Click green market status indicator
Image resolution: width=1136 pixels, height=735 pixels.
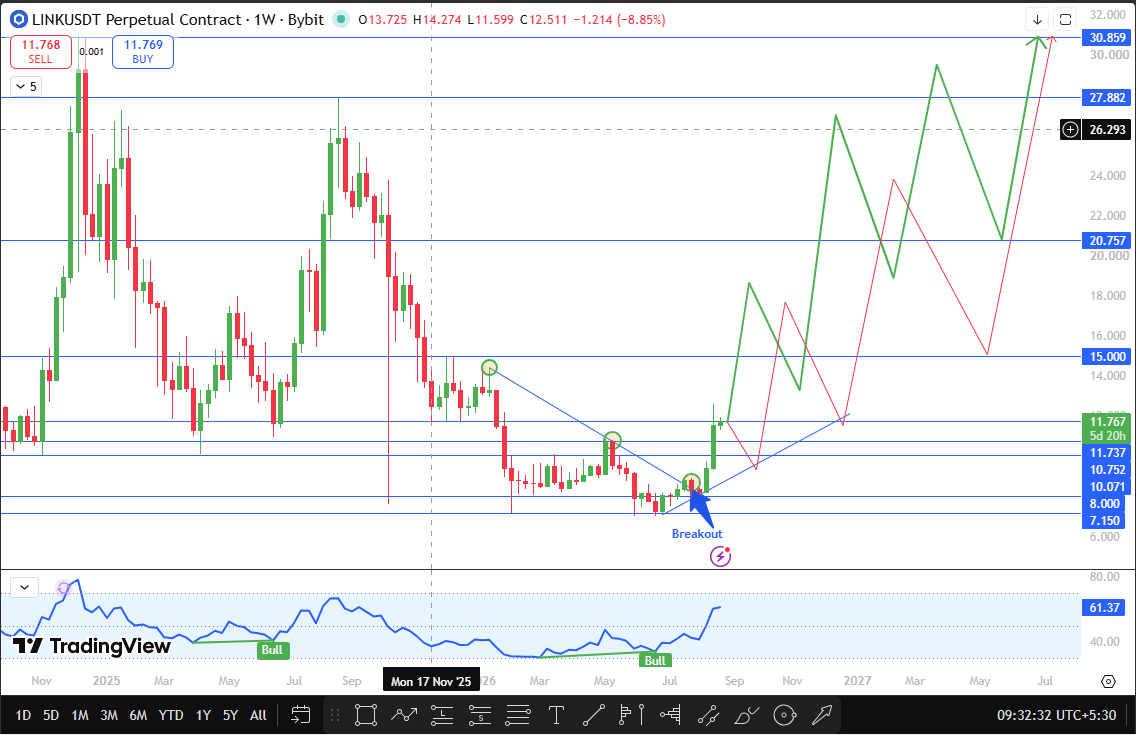[341, 20]
